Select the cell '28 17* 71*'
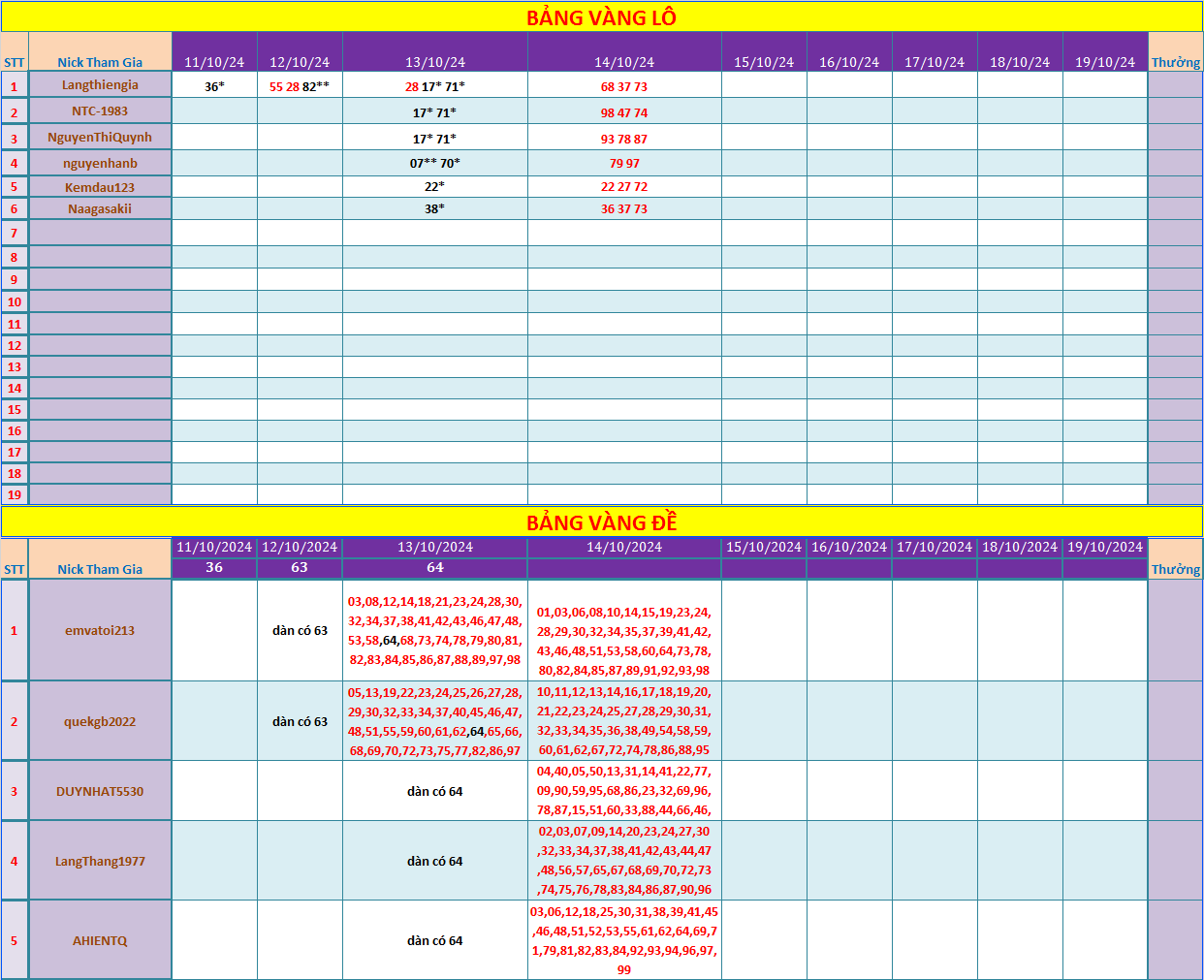Image resolution: width=1204 pixels, height=980 pixels. pyautogui.click(x=435, y=86)
